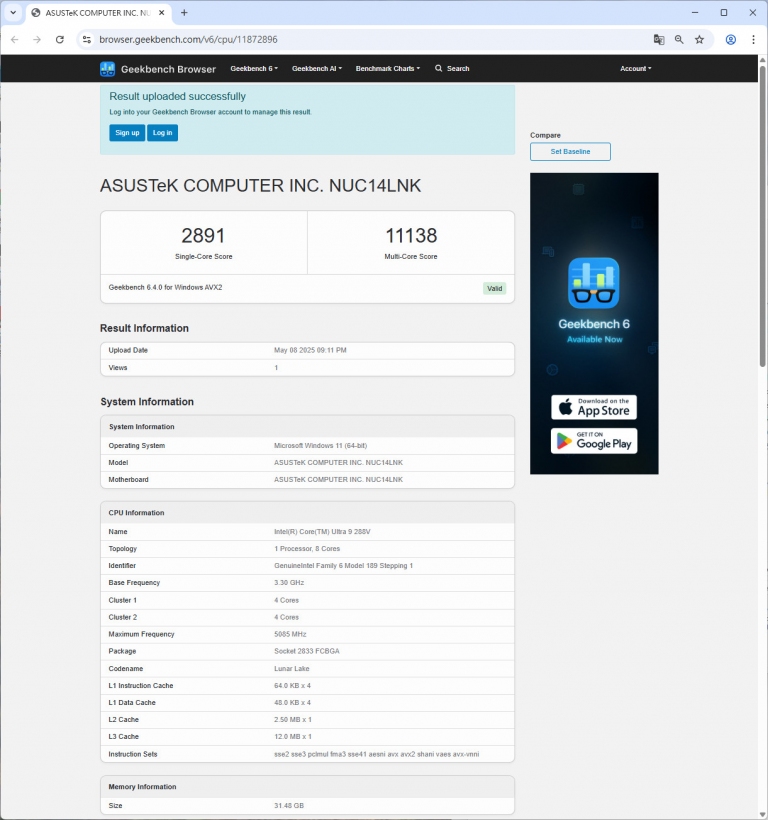This screenshot has width=768, height=820.
Task: Expand the Benchmark Charts menu
Action: (x=388, y=69)
